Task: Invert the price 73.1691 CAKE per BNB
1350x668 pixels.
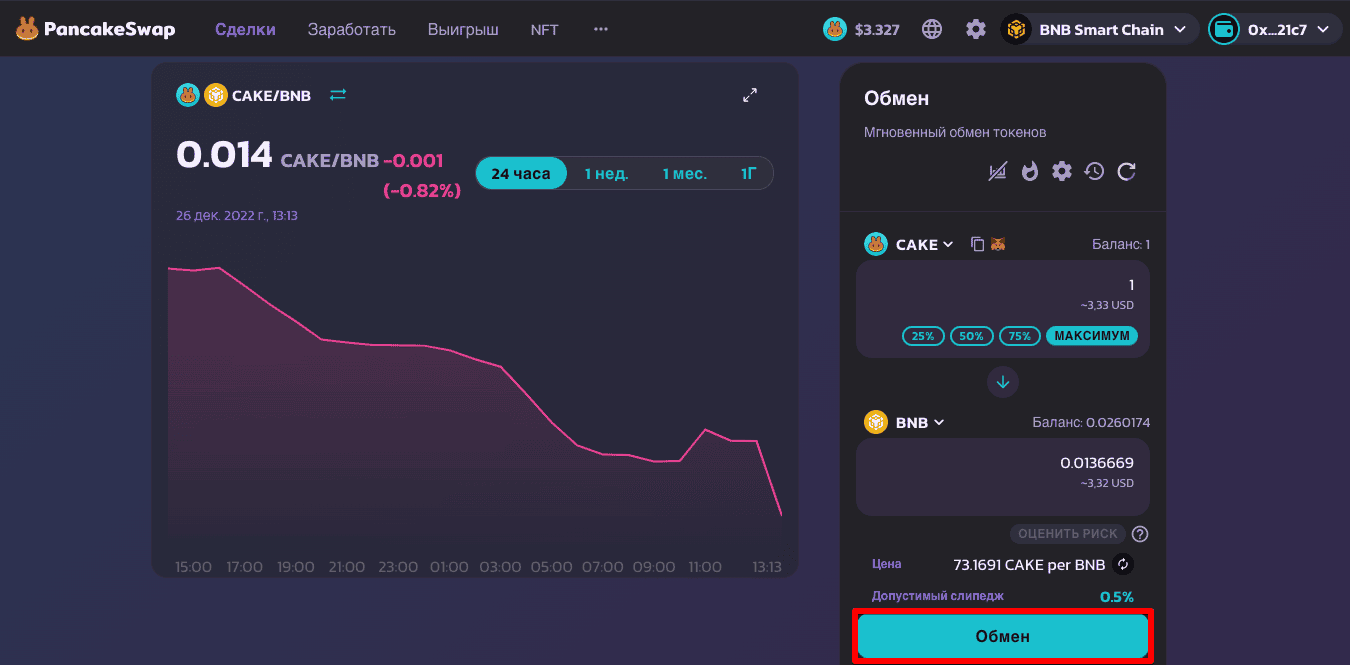Action: 1123,564
